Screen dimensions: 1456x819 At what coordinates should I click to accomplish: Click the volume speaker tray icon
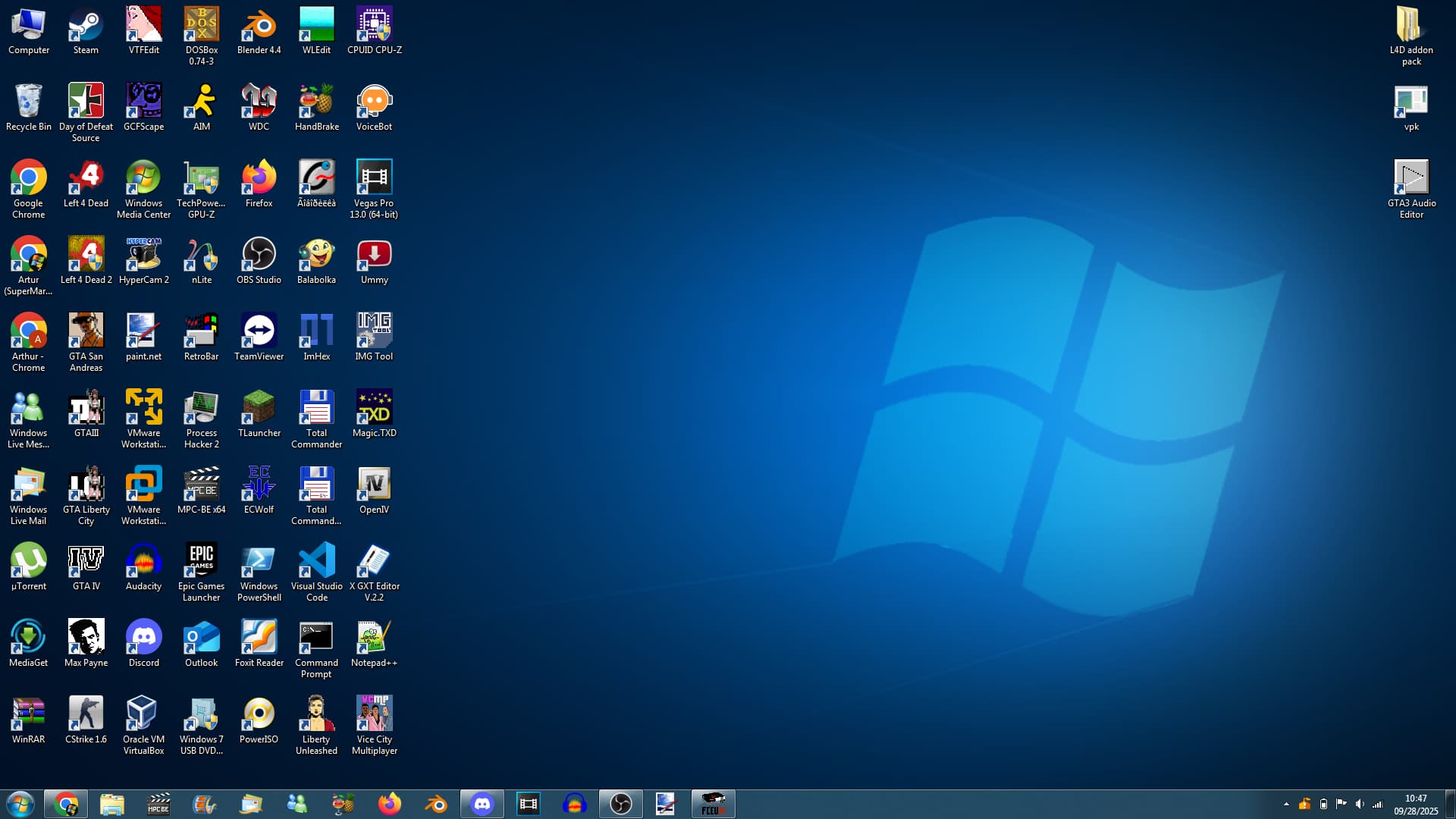coord(1360,804)
